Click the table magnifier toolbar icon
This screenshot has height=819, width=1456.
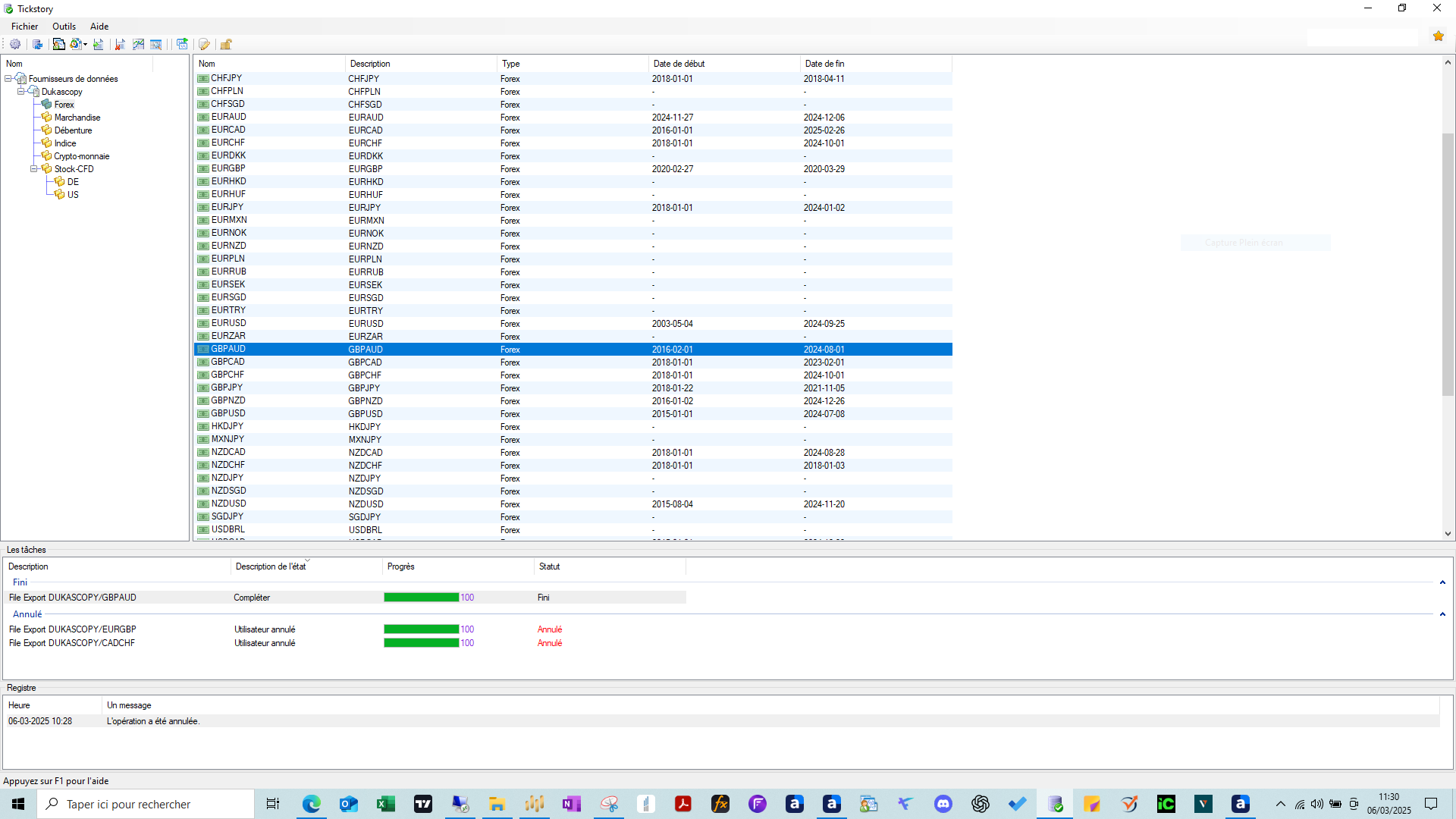[156, 45]
